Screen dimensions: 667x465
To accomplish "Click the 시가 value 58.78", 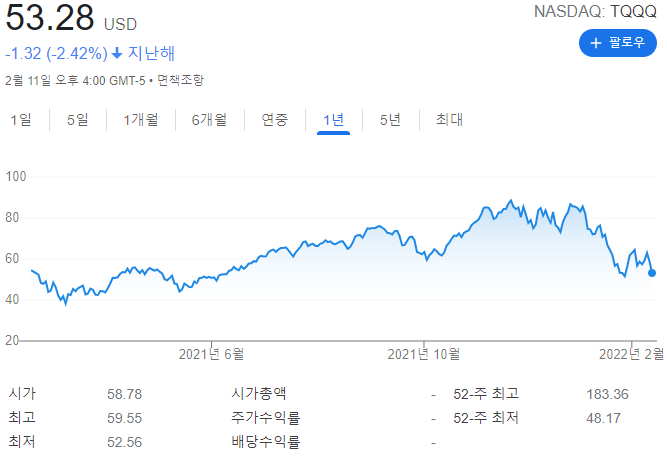I will coord(125,394).
